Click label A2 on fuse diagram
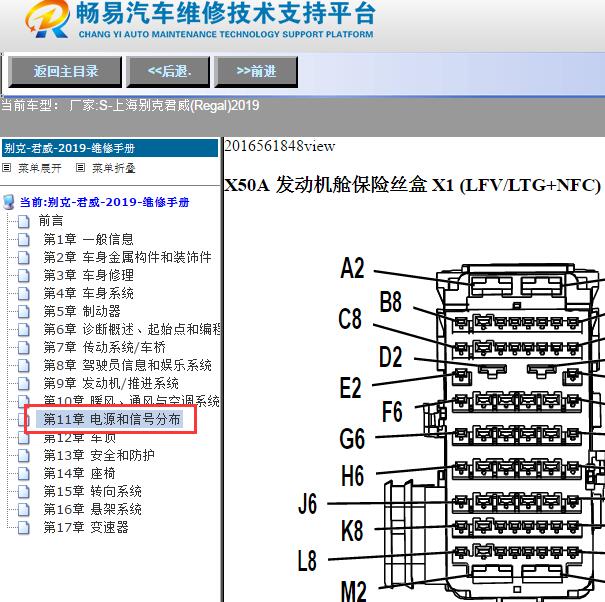The height and width of the screenshot is (602, 605). coord(352,269)
